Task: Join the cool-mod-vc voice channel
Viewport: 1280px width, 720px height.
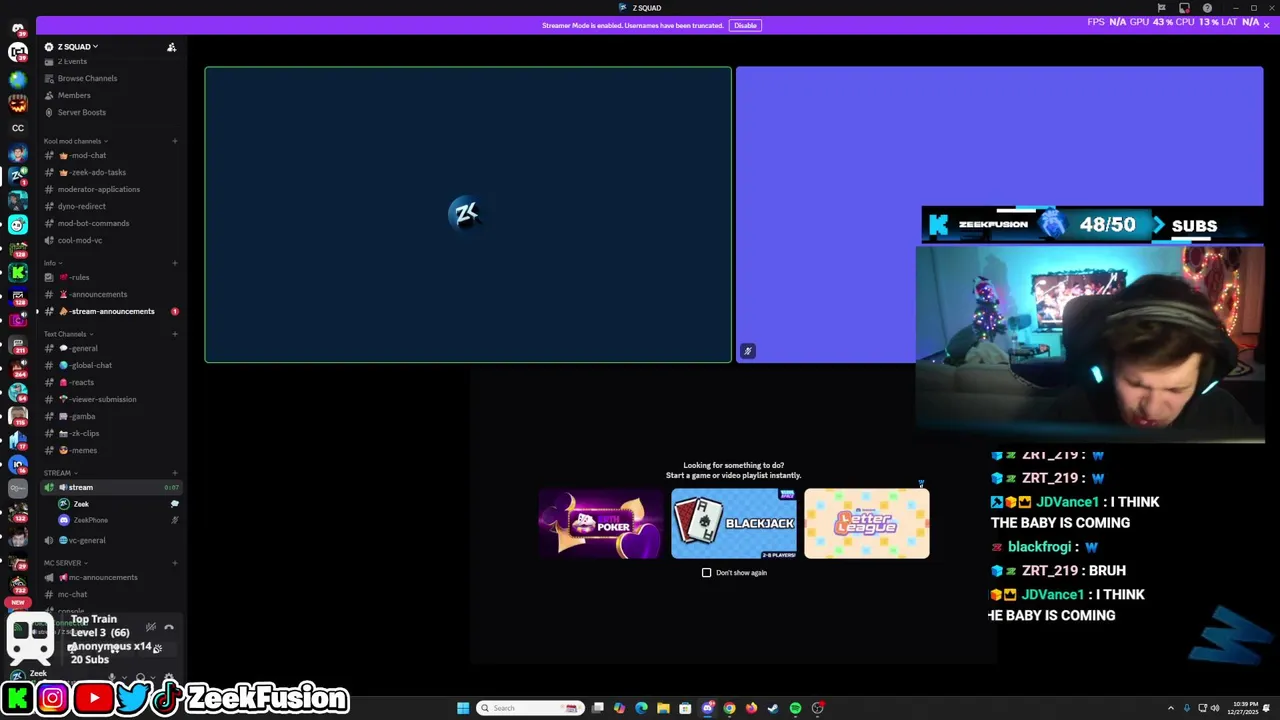Action: [79, 240]
